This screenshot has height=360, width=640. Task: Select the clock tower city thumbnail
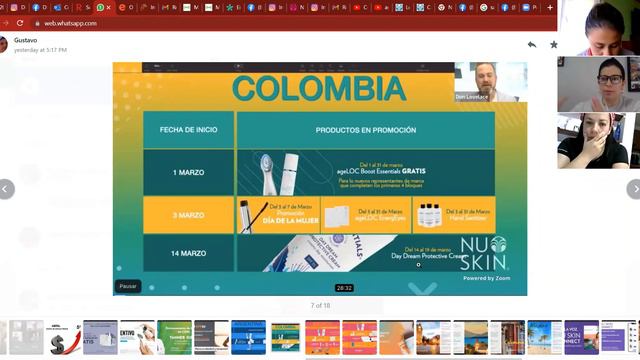click(433, 337)
